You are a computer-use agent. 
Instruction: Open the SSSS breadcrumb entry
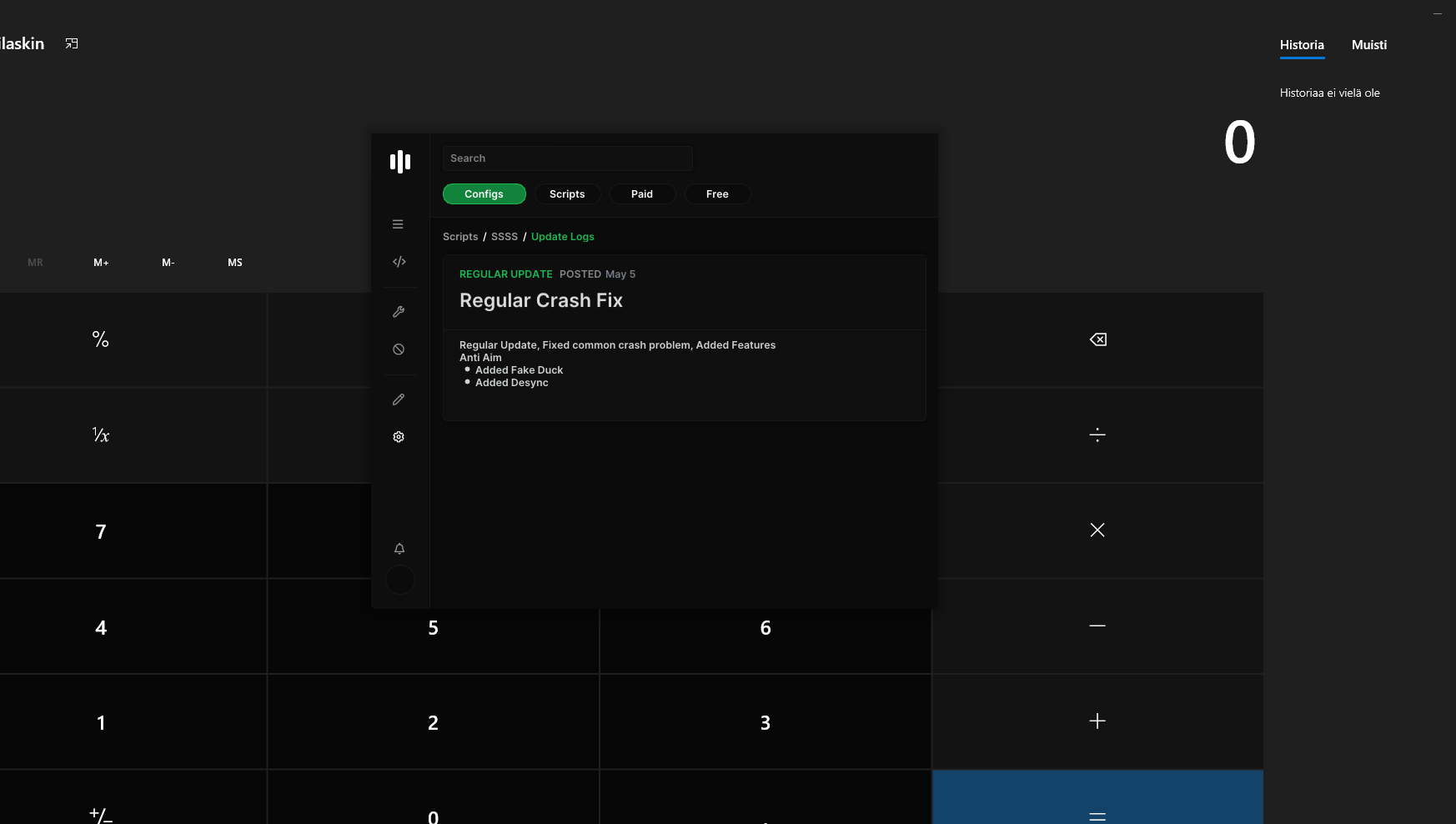tap(505, 236)
